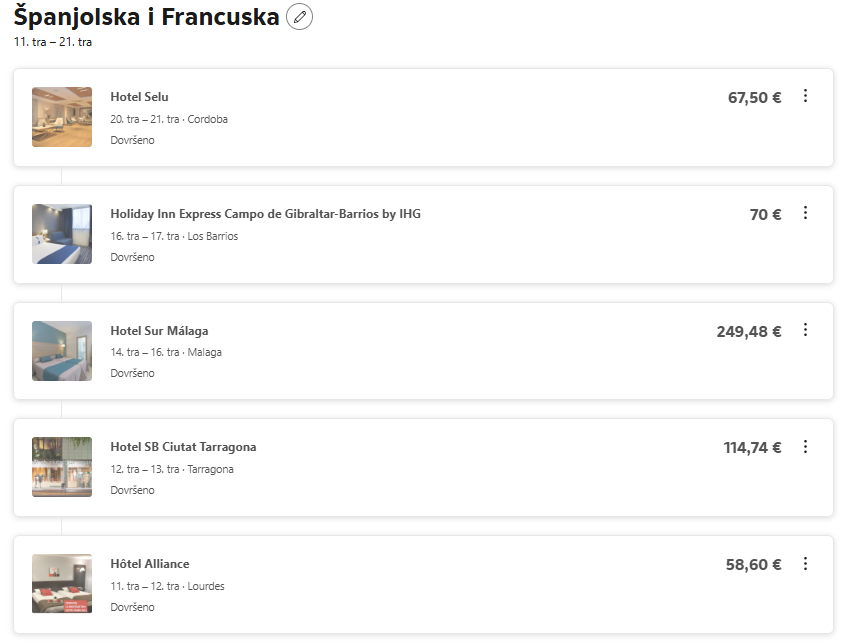Image resolution: width=861 pixels, height=644 pixels.
Task: Open three-dot menu for Hotel SB Ciutat Tarragona
Action: pyautogui.click(x=805, y=447)
